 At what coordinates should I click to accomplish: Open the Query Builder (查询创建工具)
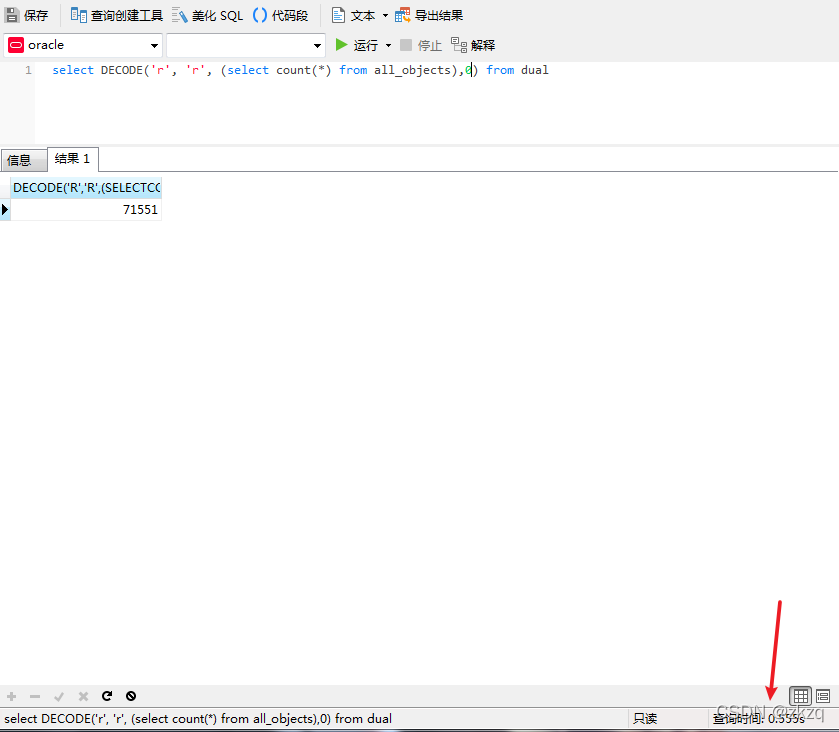coord(117,16)
